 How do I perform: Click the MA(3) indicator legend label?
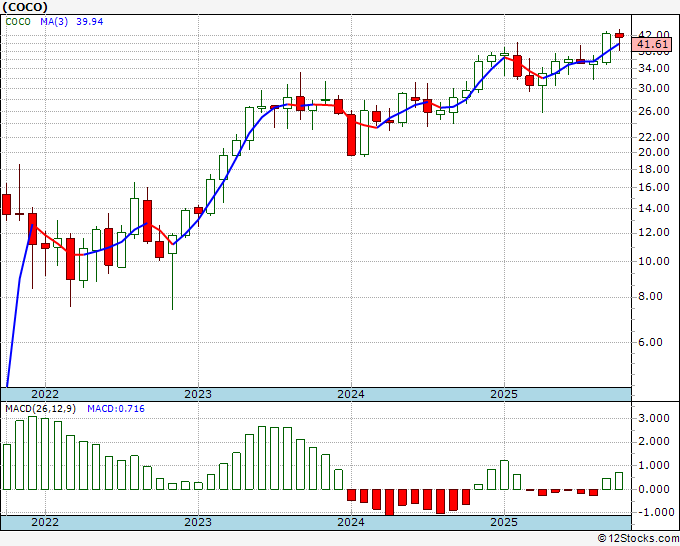point(54,22)
